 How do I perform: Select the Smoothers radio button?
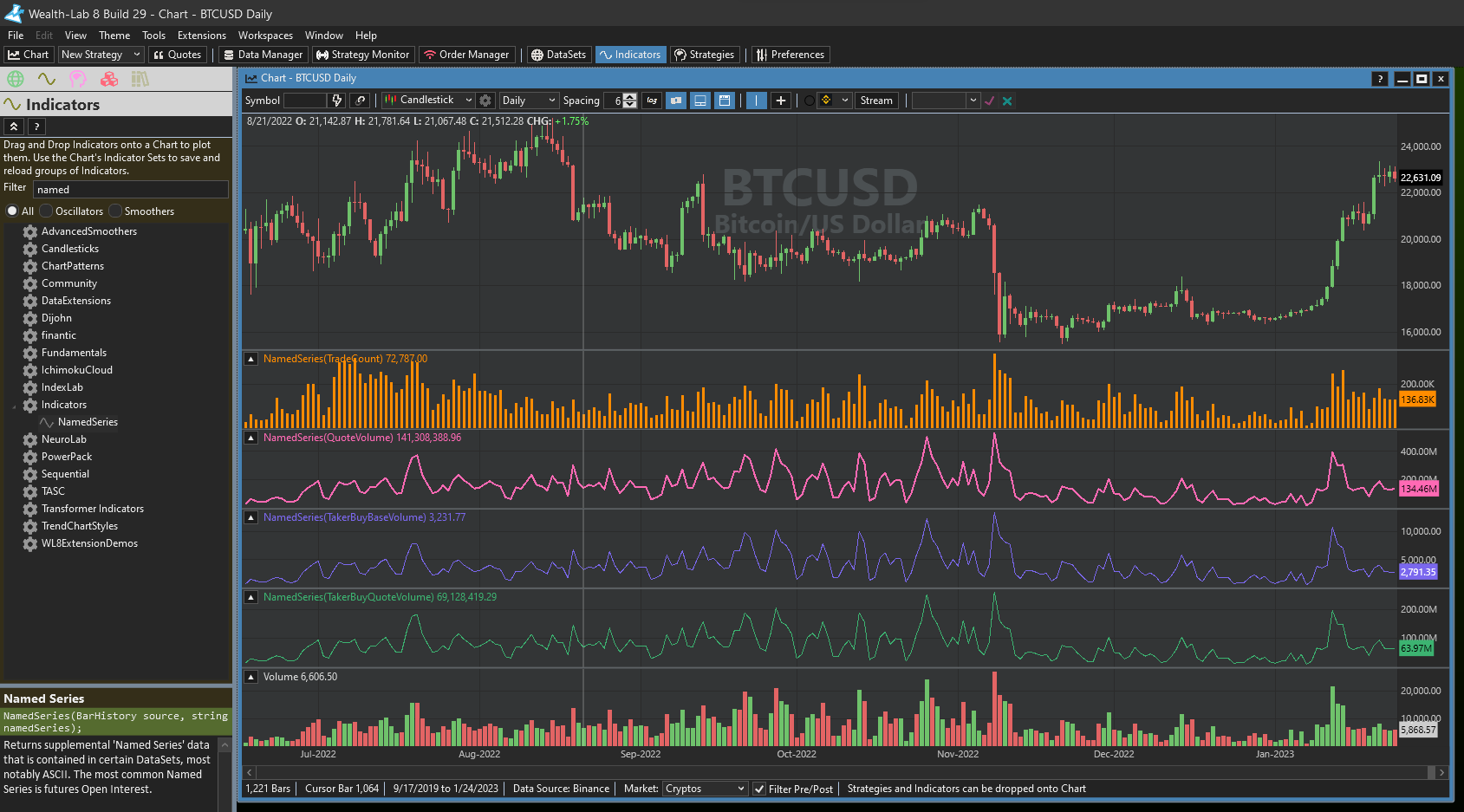[x=115, y=211]
